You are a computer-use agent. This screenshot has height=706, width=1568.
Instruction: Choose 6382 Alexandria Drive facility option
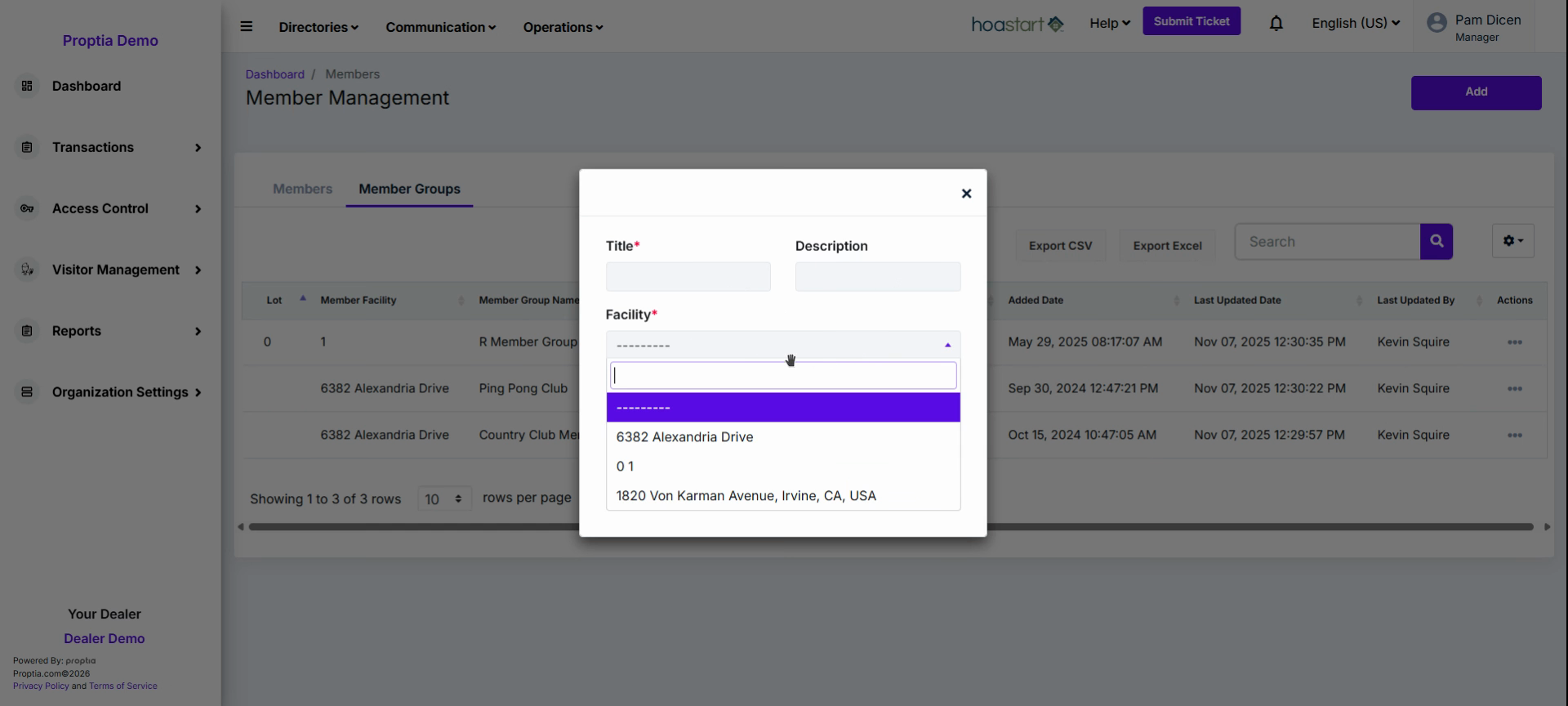point(782,437)
